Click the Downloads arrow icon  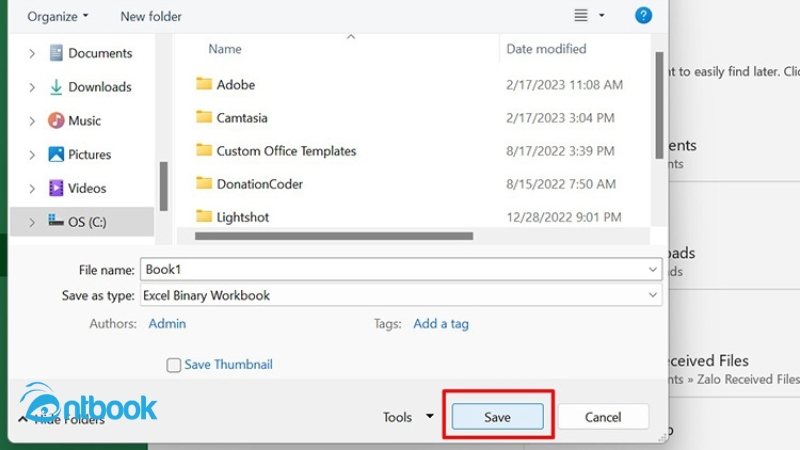coord(56,87)
